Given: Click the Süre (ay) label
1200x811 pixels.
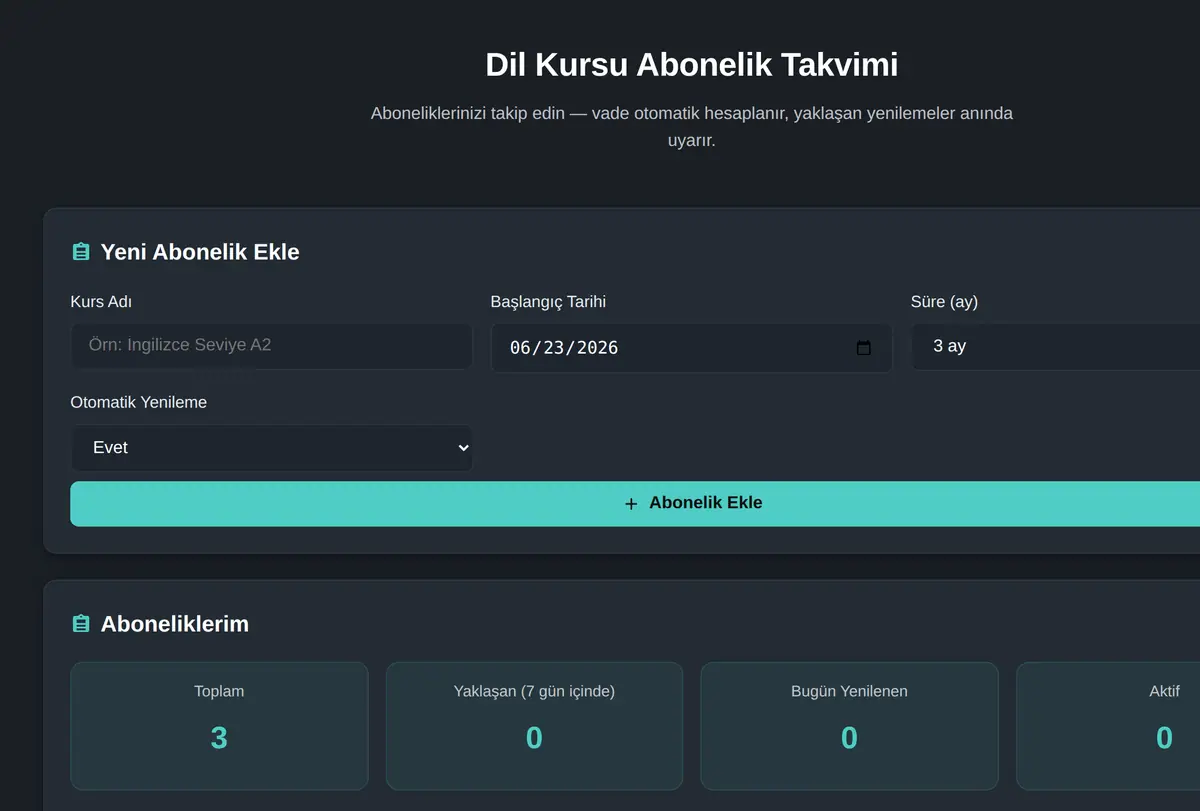Looking at the screenshot, I should point(944,301).
